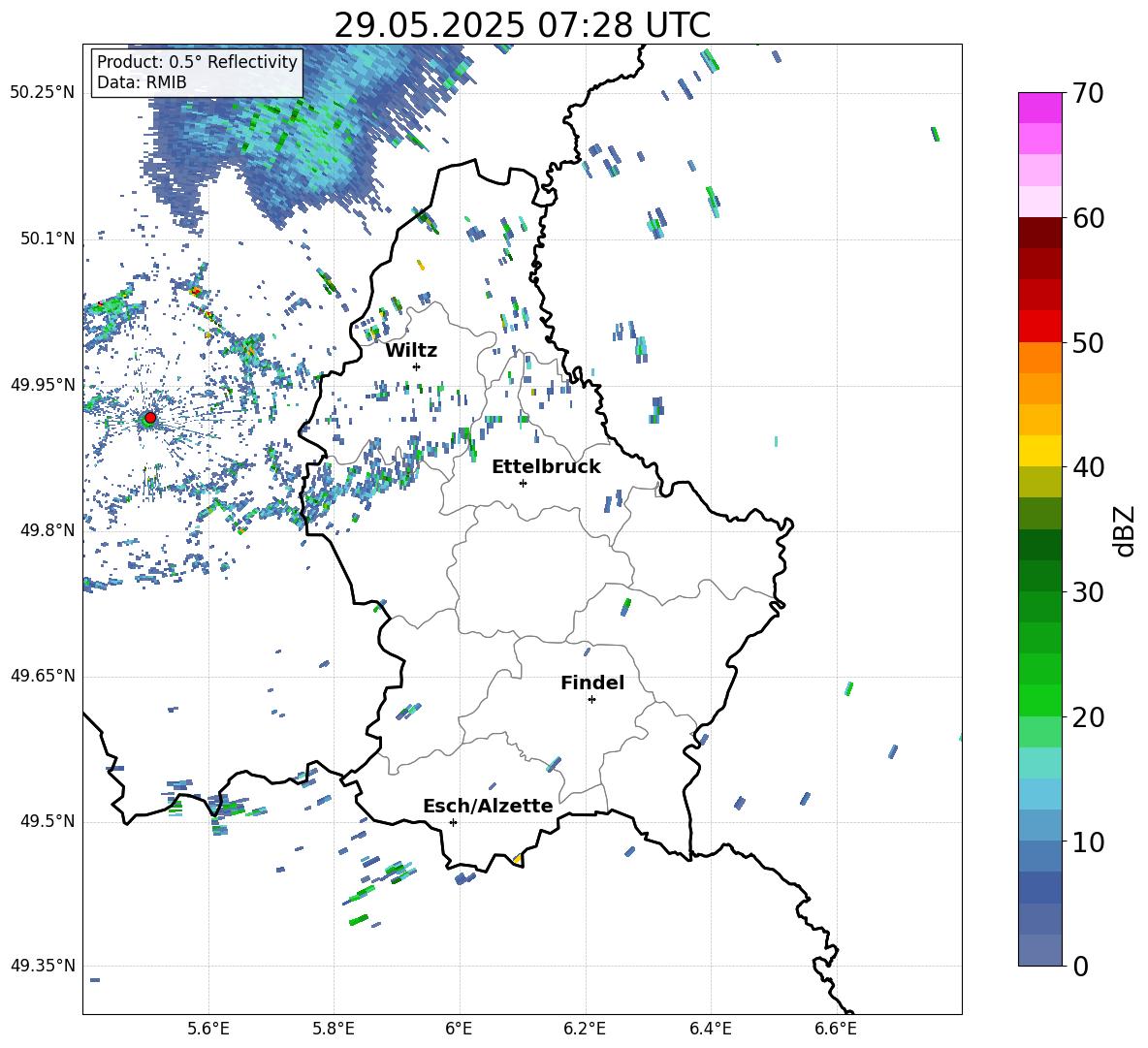This screenshot has height=1048, width=1148.
Task: Click the 49.65°N latitude label
Action: [x=43, y=676]
